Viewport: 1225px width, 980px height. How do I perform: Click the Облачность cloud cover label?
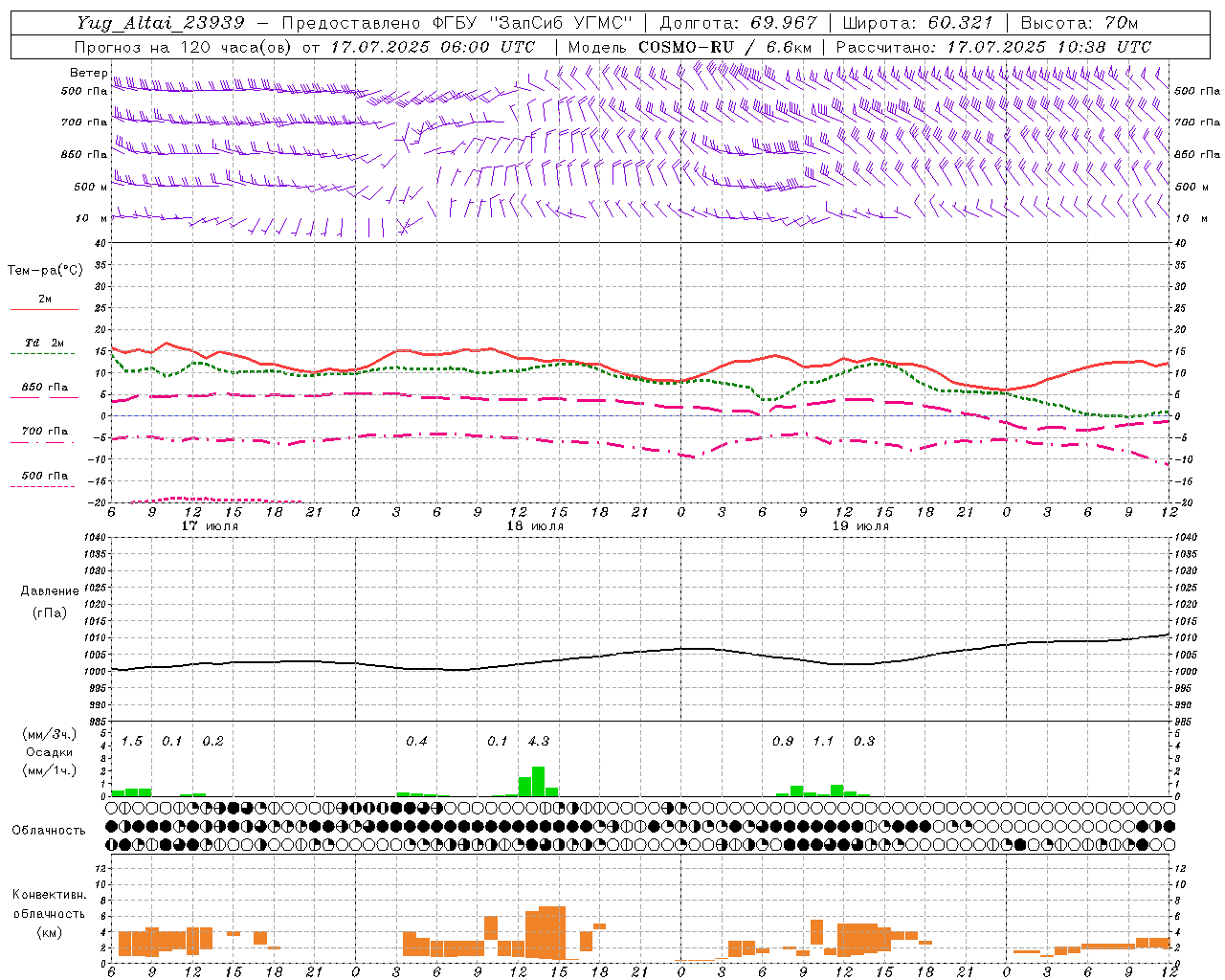(x=49, y=830)
